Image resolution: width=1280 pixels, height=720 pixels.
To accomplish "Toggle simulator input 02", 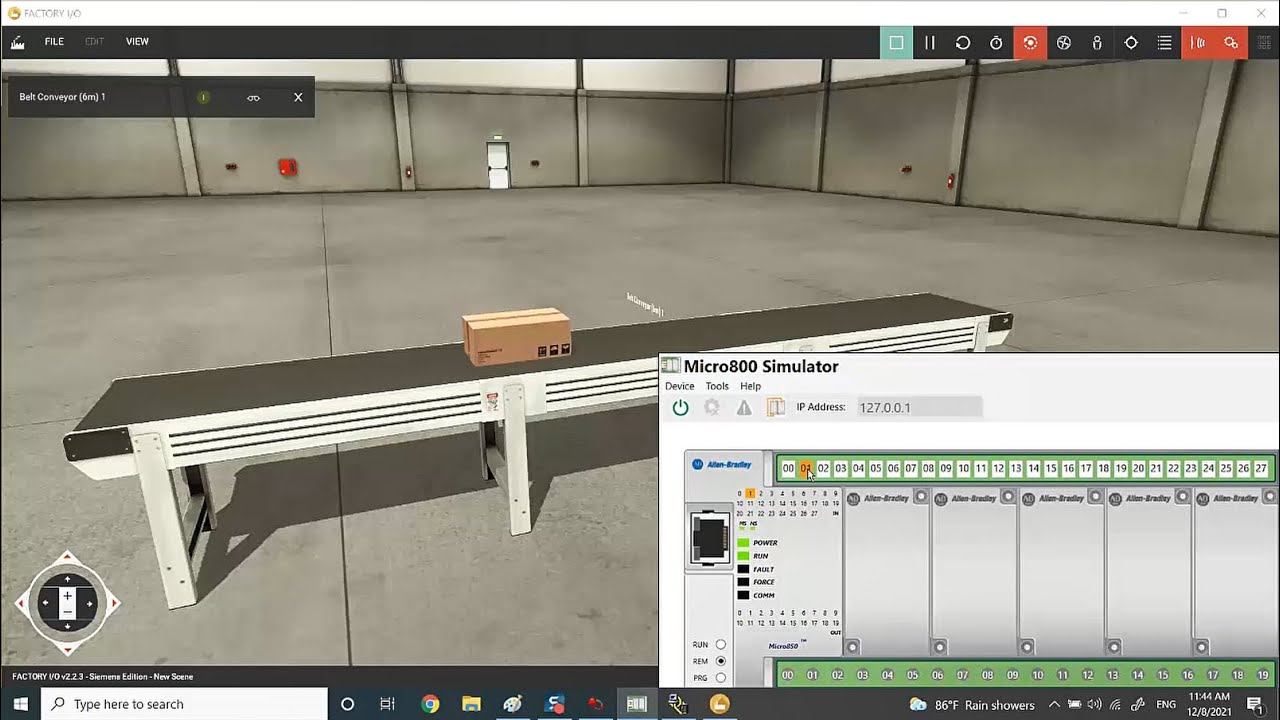I will [x=823, y=468].
